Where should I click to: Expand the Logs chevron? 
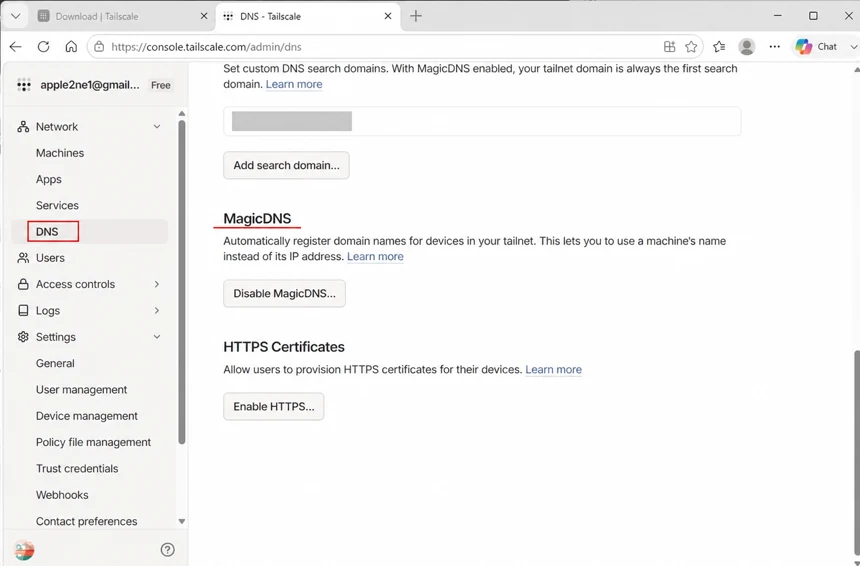click(157, 310)
